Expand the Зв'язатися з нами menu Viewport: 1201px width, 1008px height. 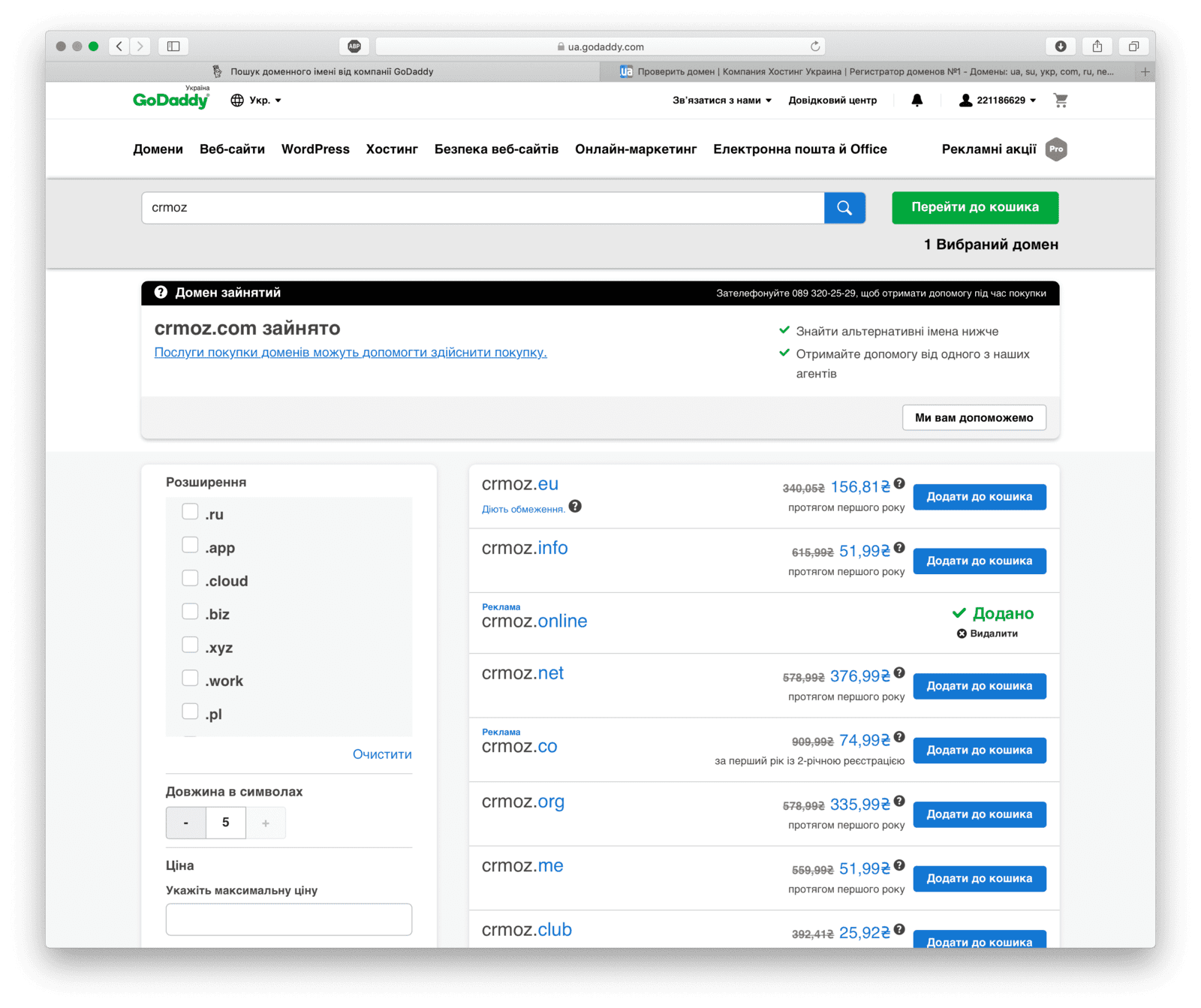point(721,101)
